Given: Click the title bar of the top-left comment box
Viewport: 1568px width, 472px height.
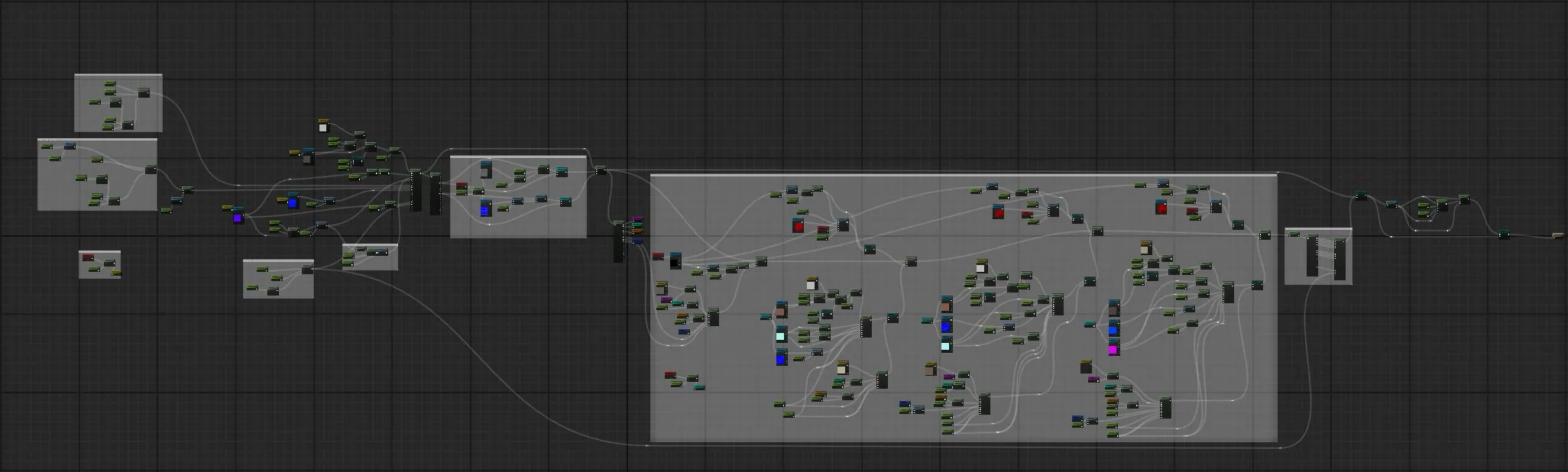Looking at the screenshot, I should click(118, 76).
